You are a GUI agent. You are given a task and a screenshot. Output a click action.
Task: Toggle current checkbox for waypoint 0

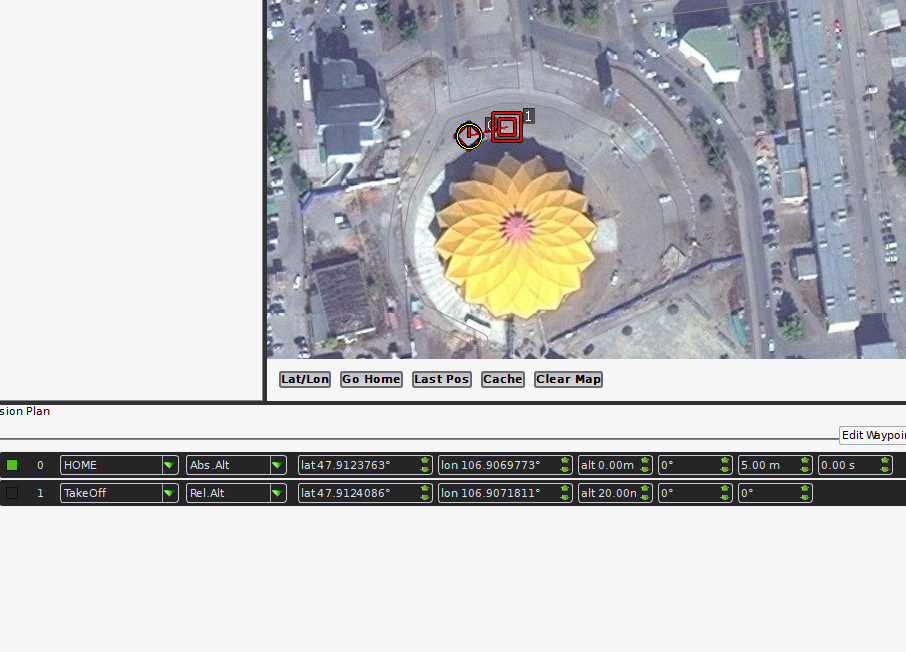click(12, 465)
